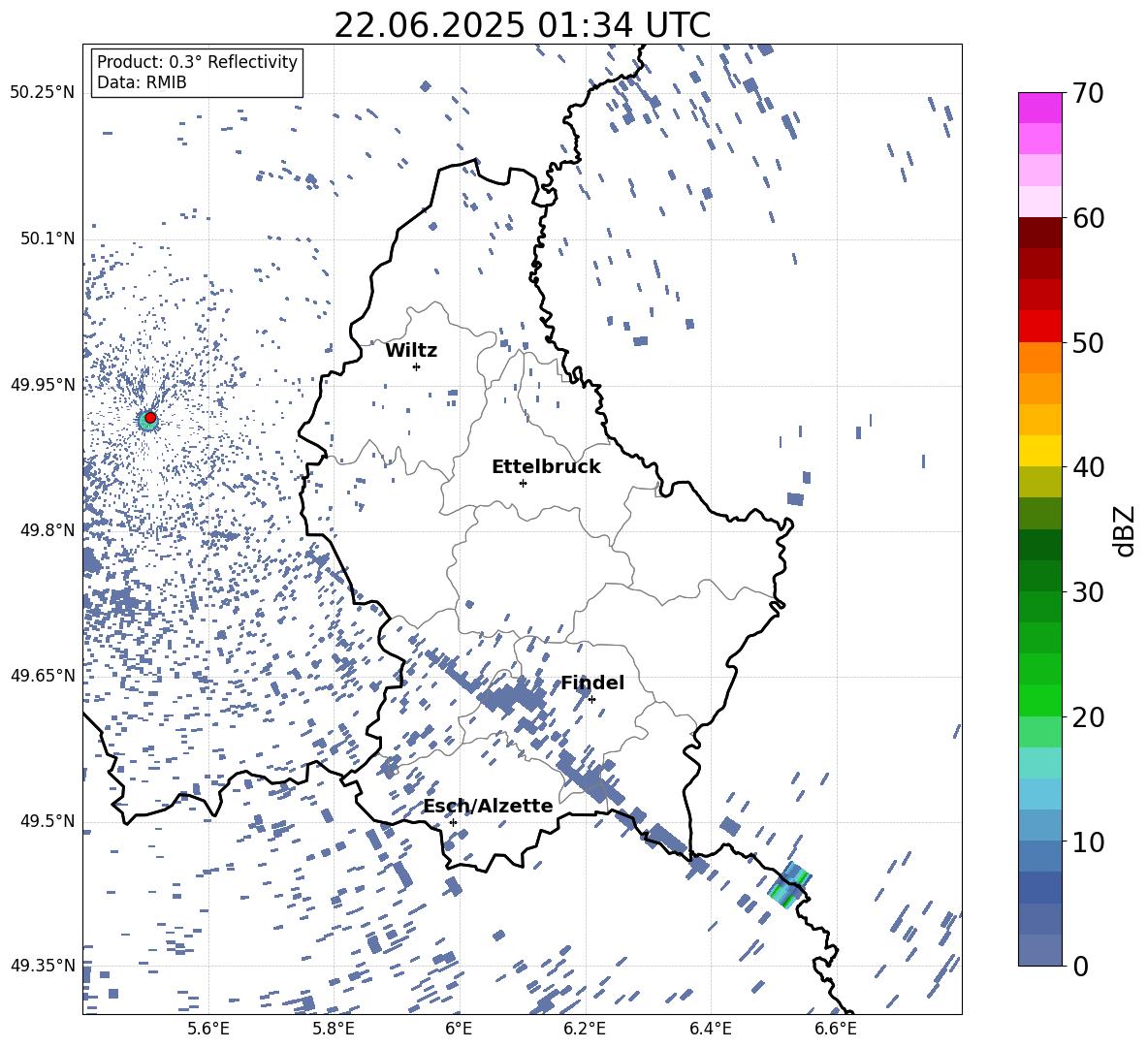Click the colorbar tick label 10
Screen dimensions: 1148x1048
click(1088, 842)
